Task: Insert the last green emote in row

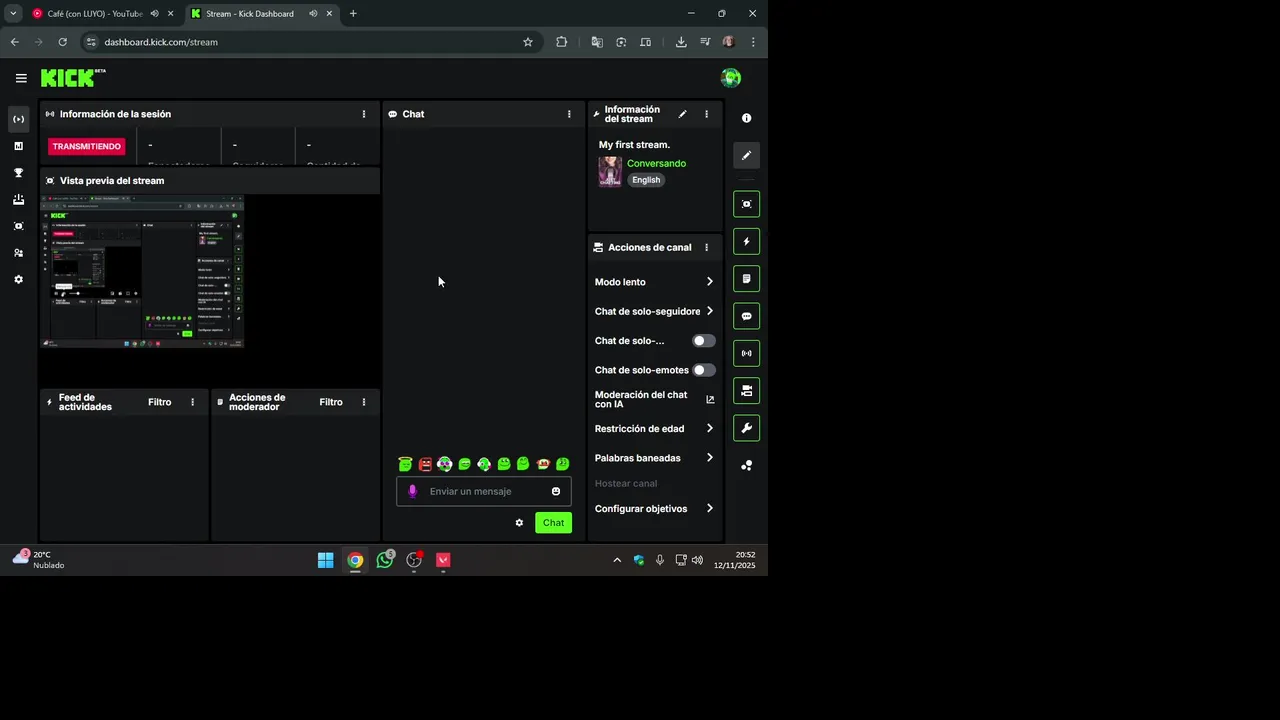Action: tap(562, 464)
